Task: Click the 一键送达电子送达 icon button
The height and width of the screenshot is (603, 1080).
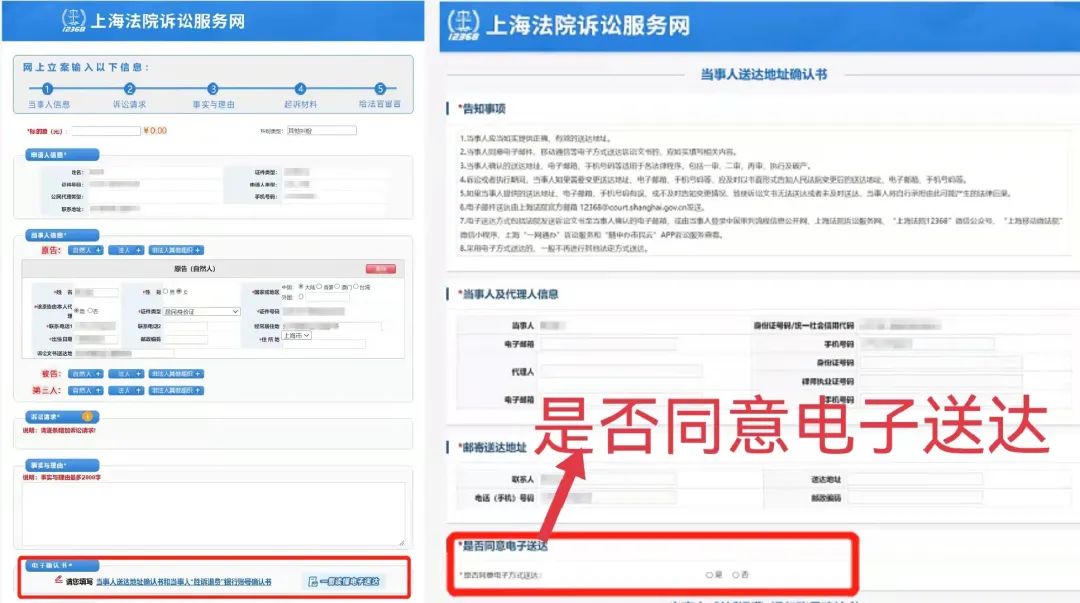Action: [344, 581]
